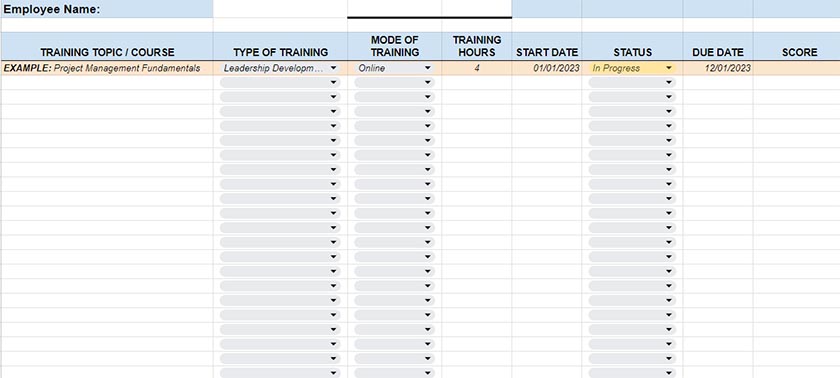Click the empty Score cell in the EXAMPLE row
Screen dimensions: 840x378
tap(797, 68)
